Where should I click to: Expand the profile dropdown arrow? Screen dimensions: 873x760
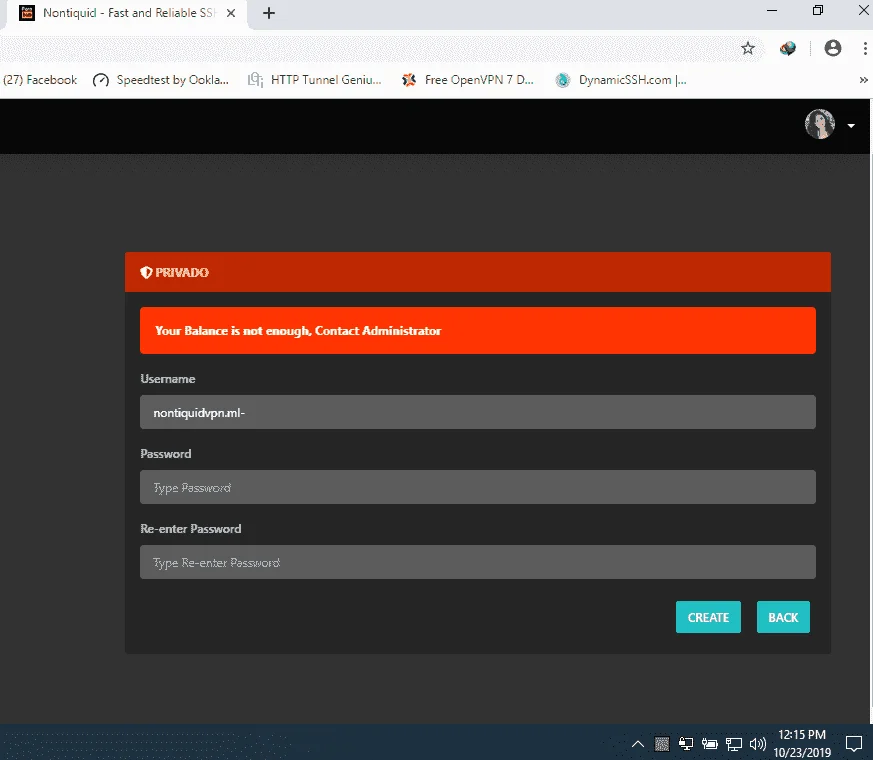[851, 126]
